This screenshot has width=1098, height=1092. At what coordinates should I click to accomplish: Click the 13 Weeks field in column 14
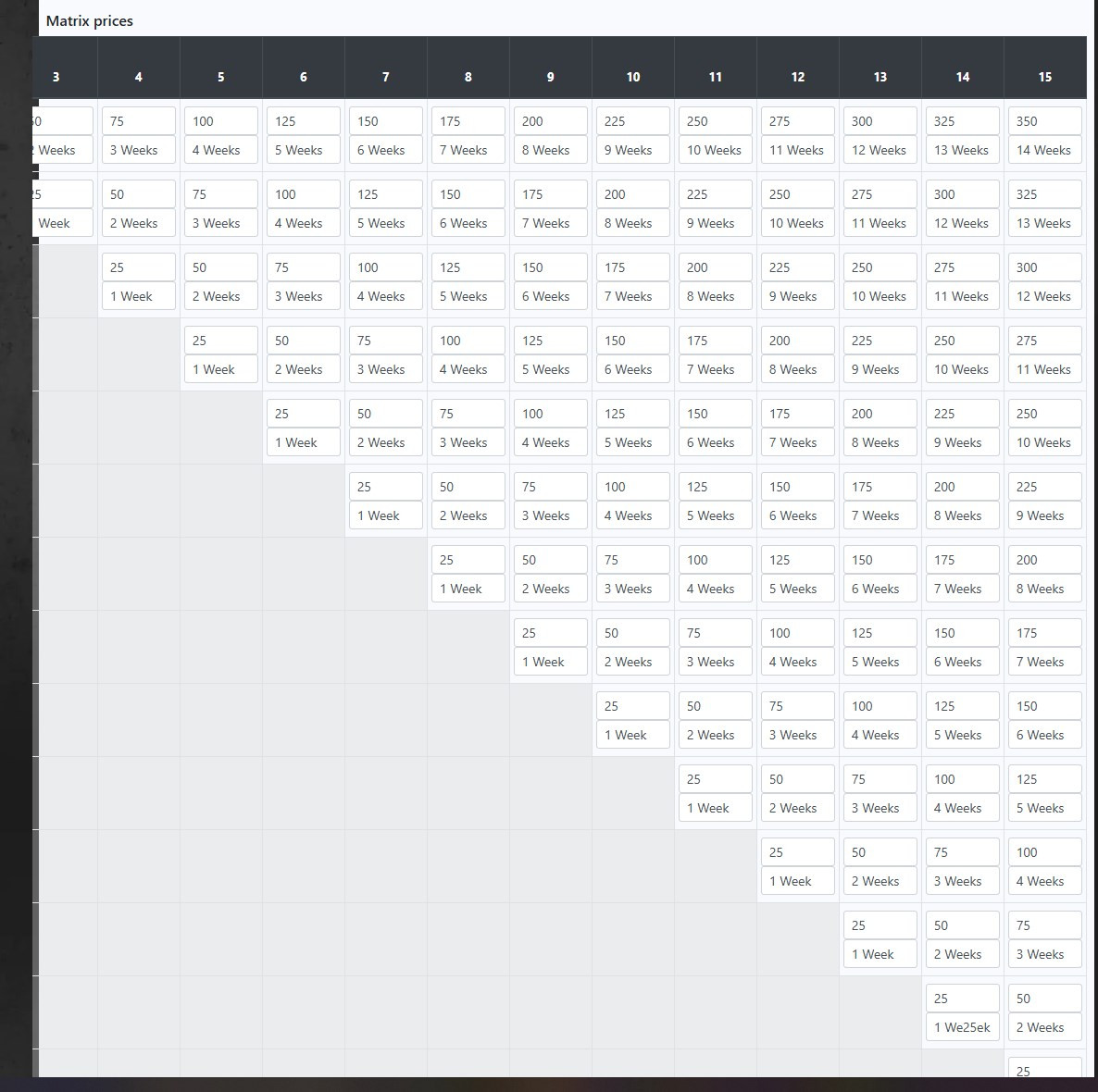[x=962, y=150]
